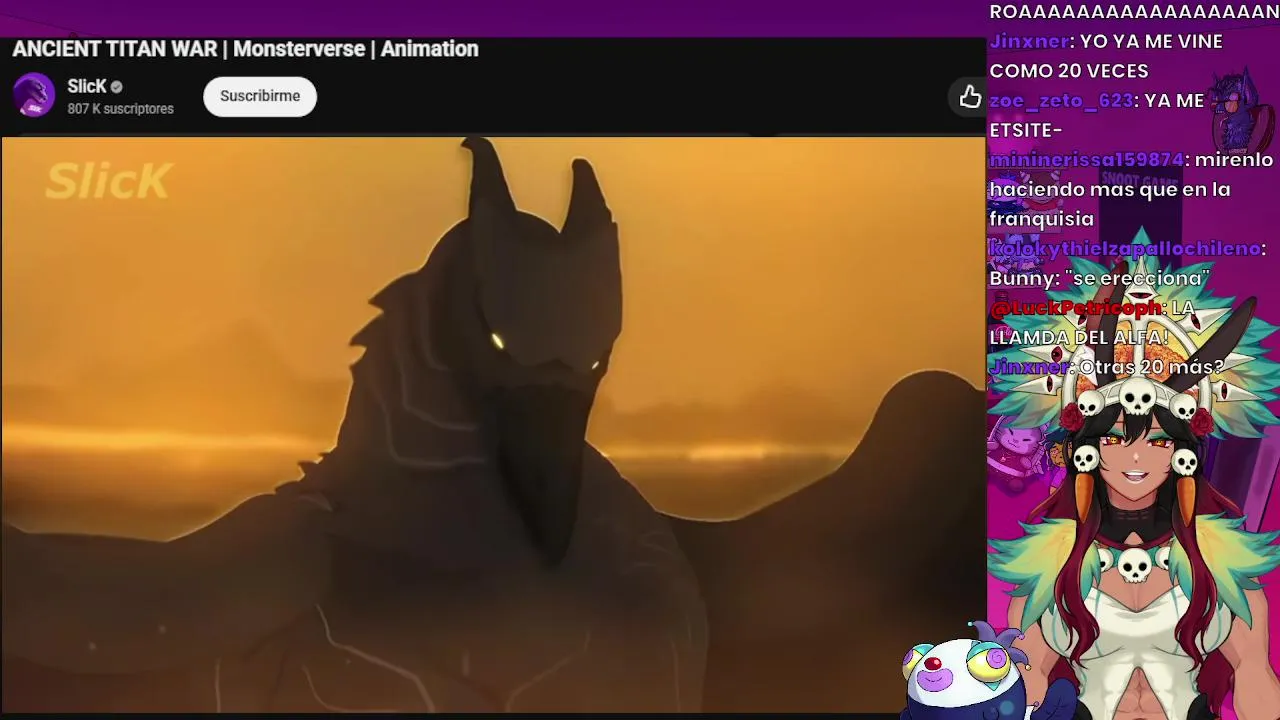Click the verified badge next to SlicK

[x=116, y=87]
